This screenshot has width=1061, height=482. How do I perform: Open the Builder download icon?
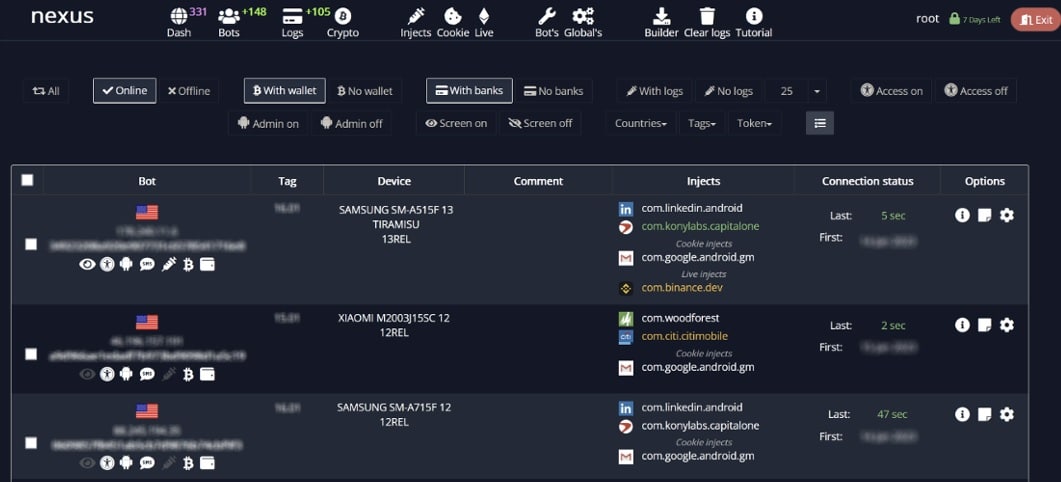661,16
